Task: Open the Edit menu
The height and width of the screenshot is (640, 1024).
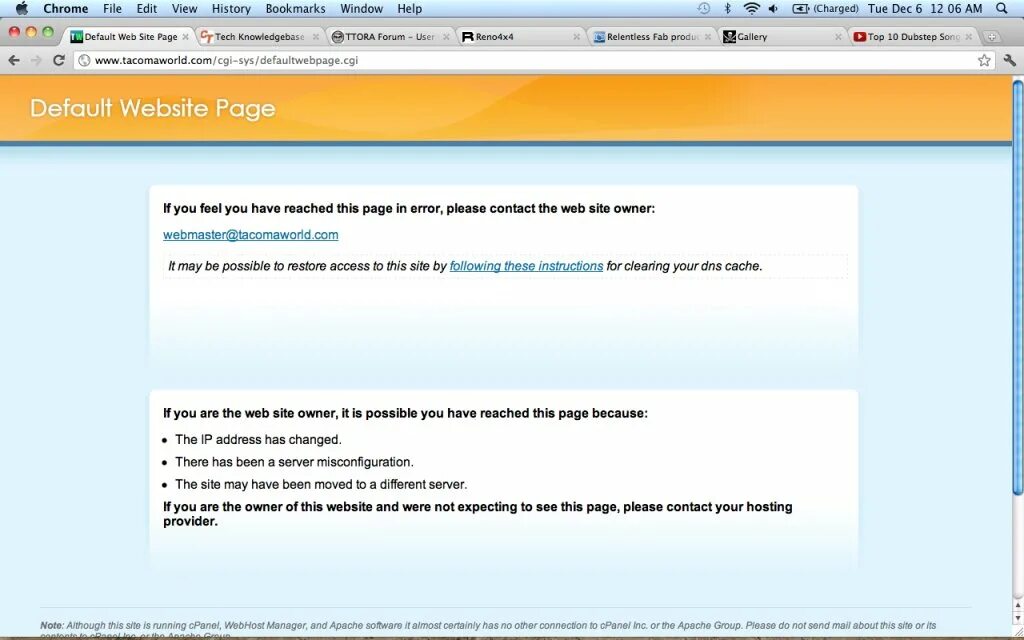Action: (146, 8)
